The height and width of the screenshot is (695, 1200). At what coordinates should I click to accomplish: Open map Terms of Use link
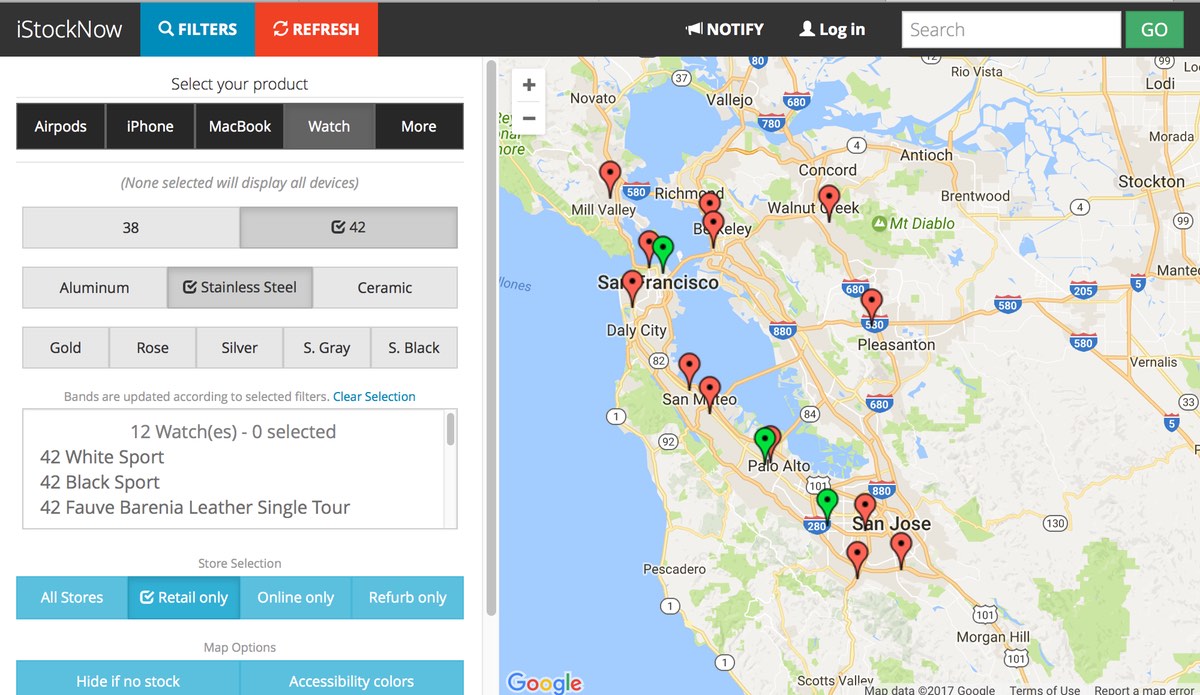tap(1044, 690)
